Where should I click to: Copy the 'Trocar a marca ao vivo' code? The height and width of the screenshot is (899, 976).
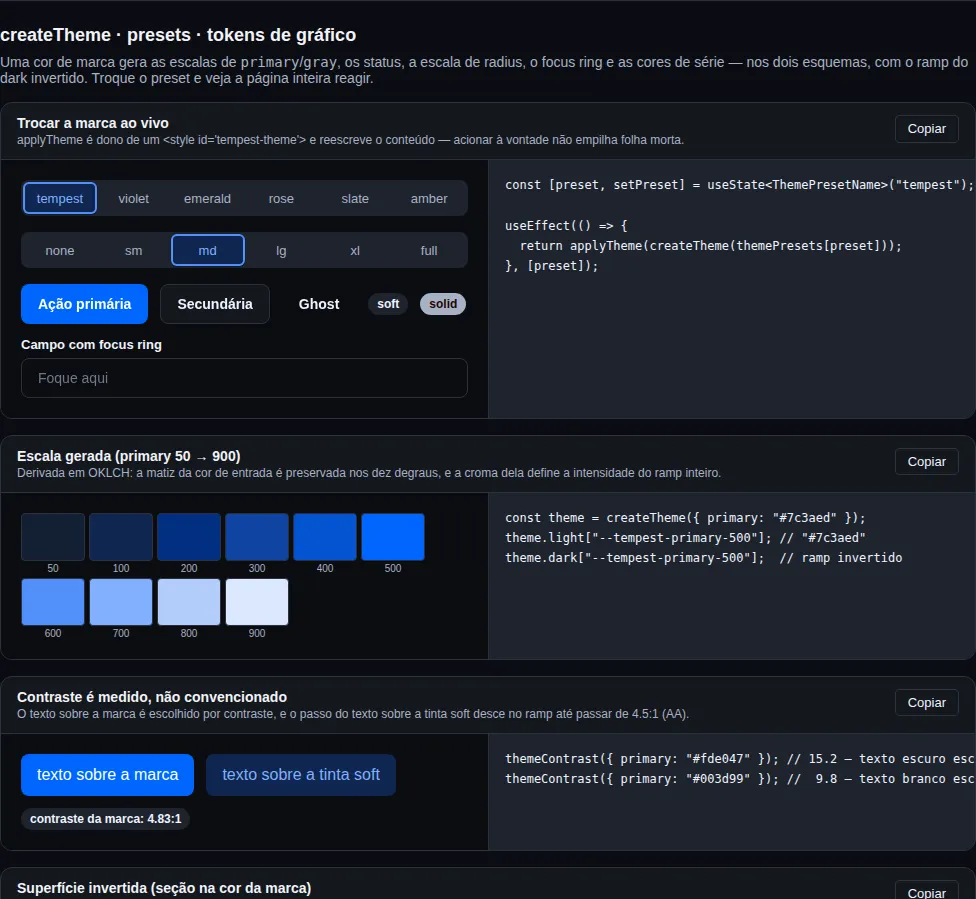(x=926, y=129)
